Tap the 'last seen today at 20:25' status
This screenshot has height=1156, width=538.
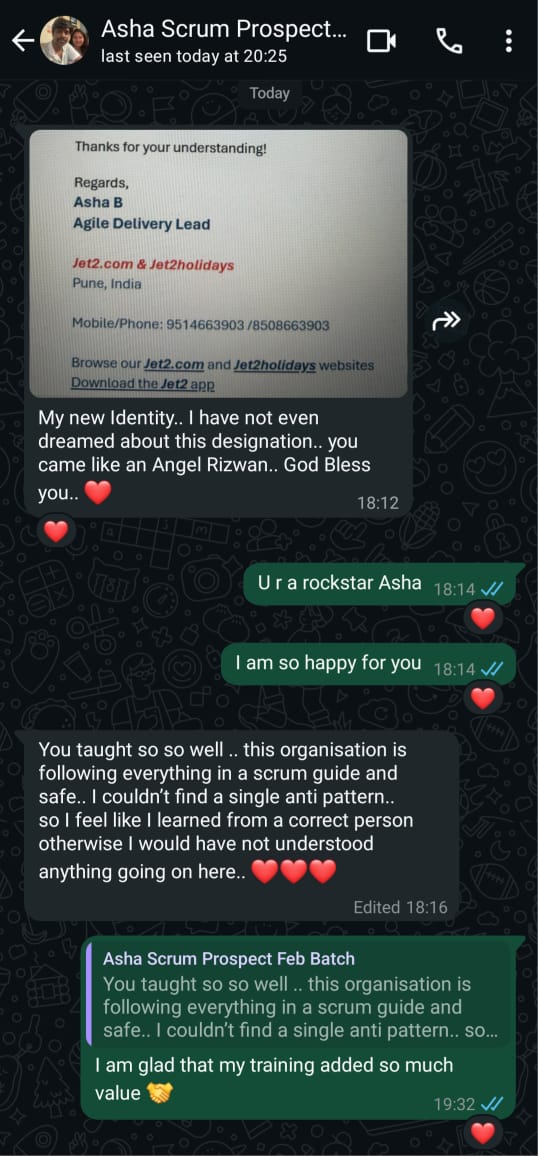pyautogui.click(x=194, y=56)
